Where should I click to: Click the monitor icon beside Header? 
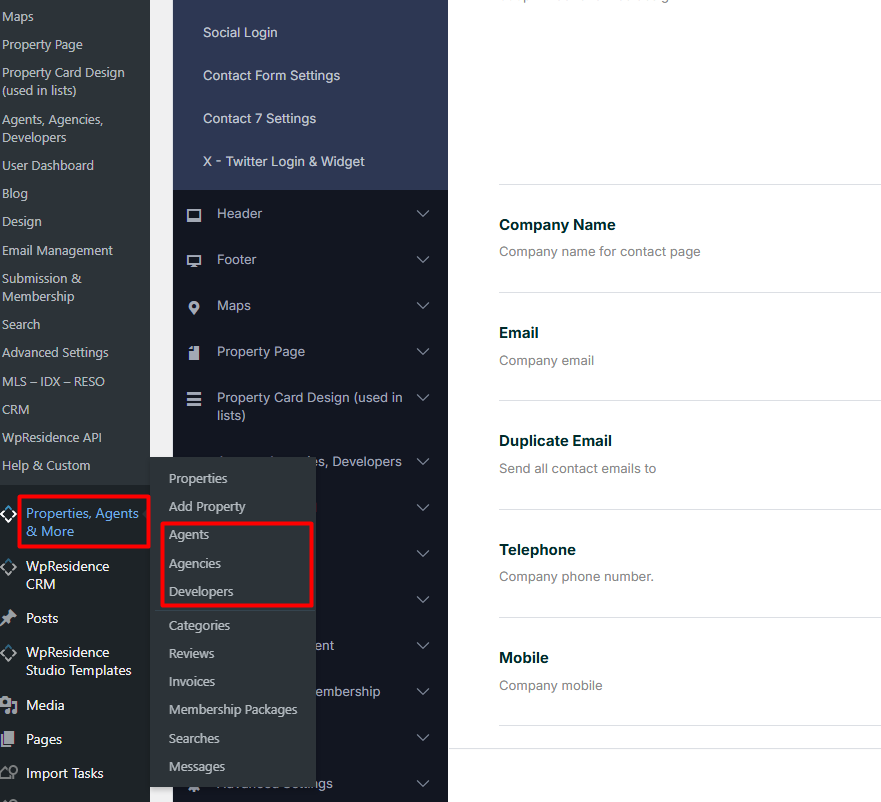coord(194,214)
